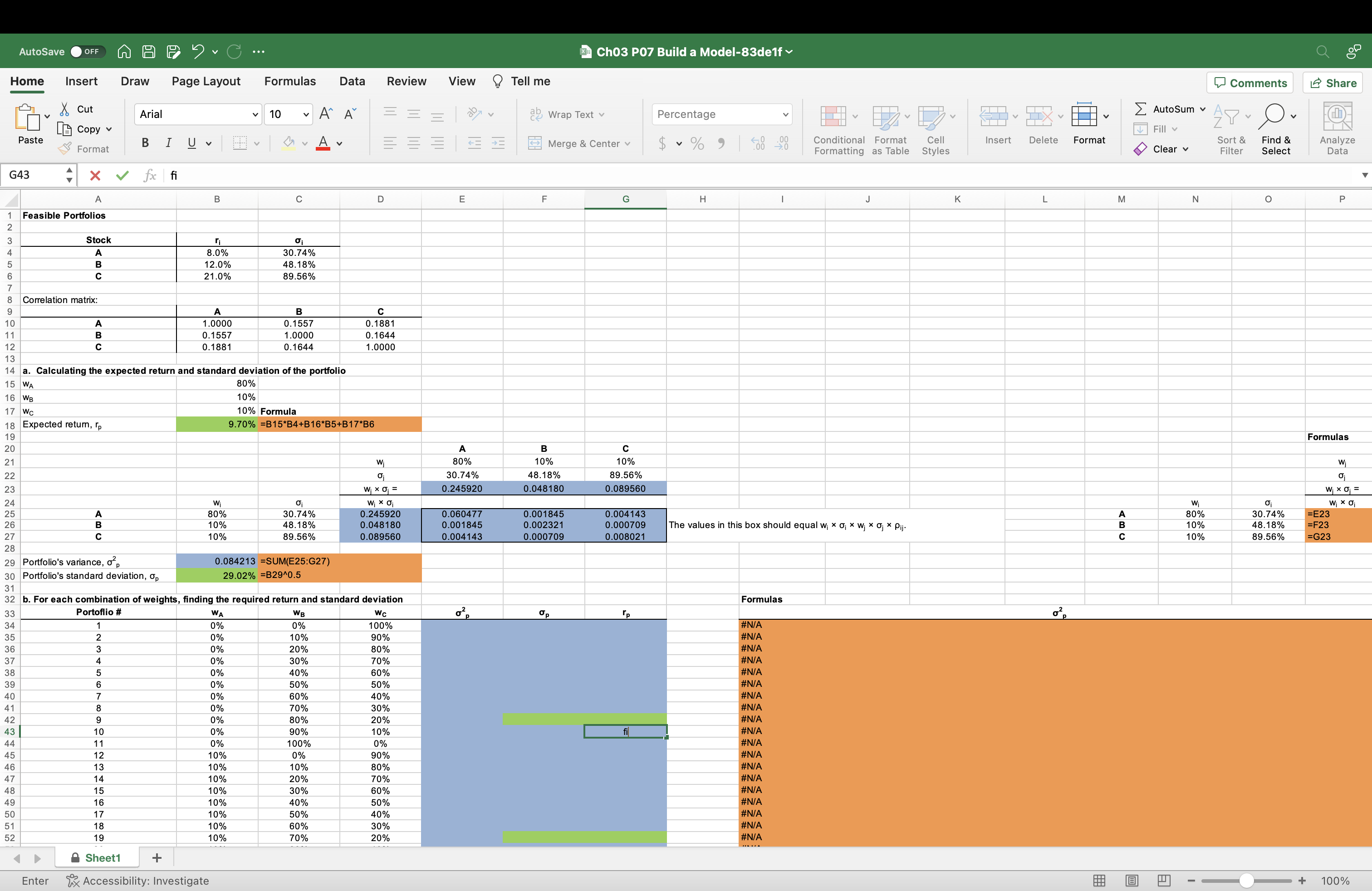Click the Save icon in title bar

(149, 52)
